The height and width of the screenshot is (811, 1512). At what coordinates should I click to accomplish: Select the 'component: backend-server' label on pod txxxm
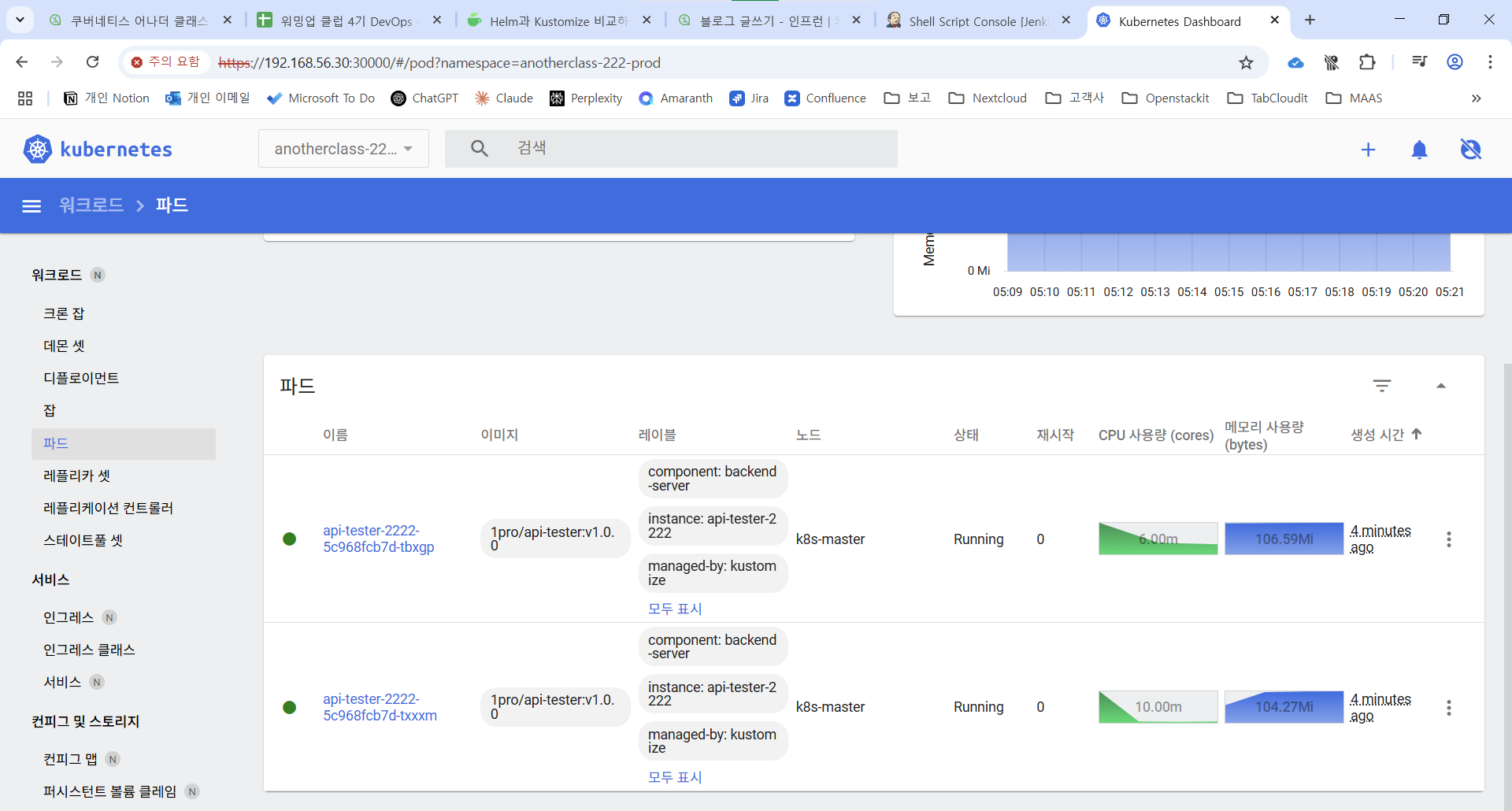713,647
